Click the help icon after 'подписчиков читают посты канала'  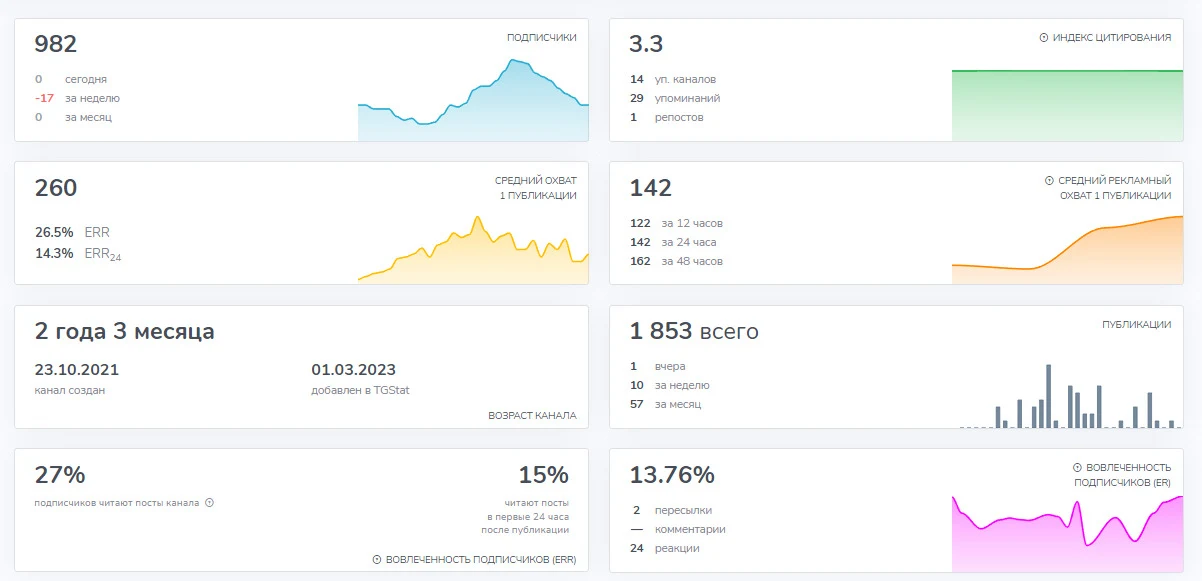209,503
